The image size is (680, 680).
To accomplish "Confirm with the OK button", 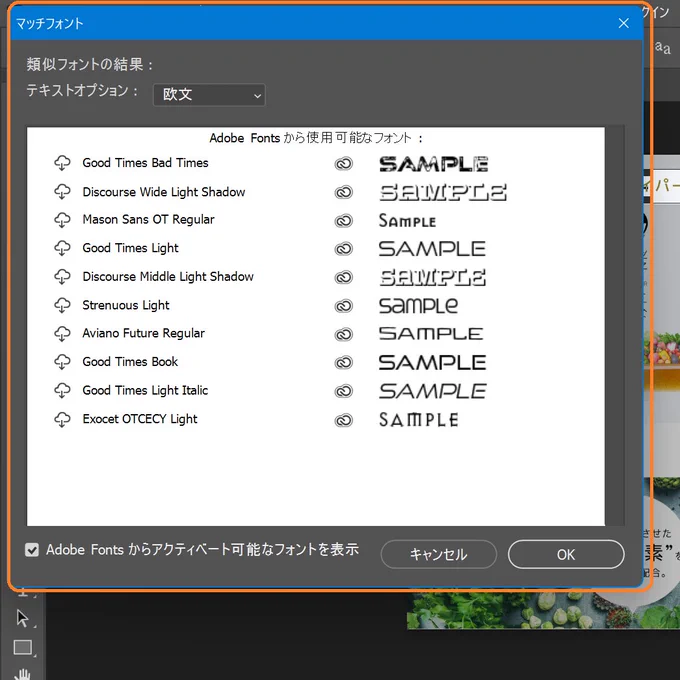I will 566,554.
